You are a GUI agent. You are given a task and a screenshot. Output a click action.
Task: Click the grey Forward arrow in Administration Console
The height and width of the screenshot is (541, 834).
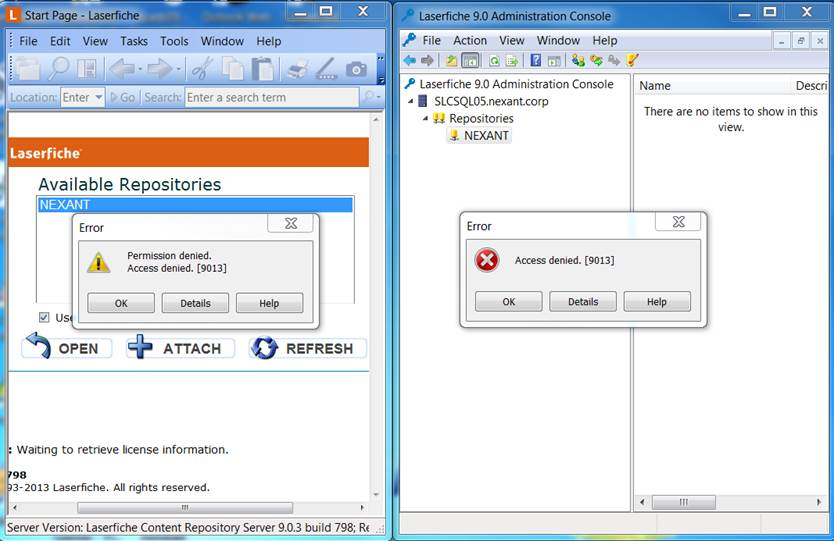click(427, 61)
